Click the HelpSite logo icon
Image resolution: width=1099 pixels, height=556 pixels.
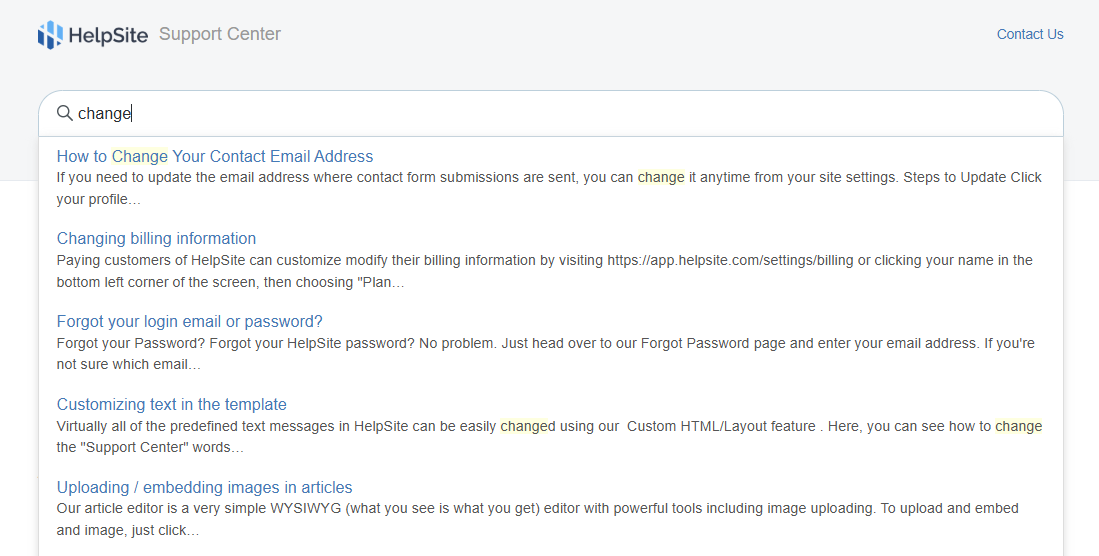(x=50, y=34)
